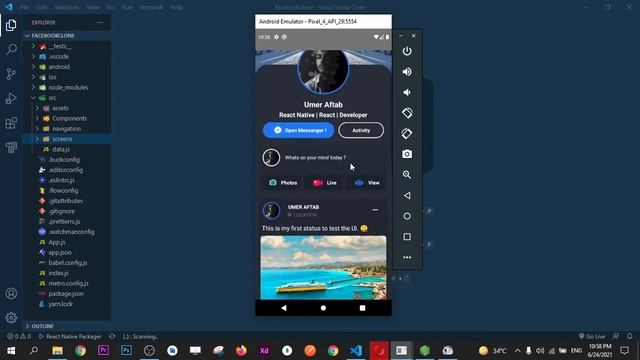Click Go Live in status bar
The image size is (640, 360).
click(x=592, y=336)
